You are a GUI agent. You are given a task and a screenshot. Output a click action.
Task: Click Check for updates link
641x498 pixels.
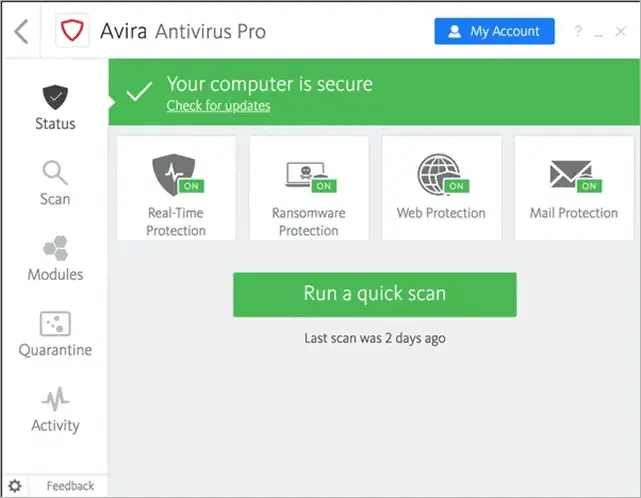218,106
